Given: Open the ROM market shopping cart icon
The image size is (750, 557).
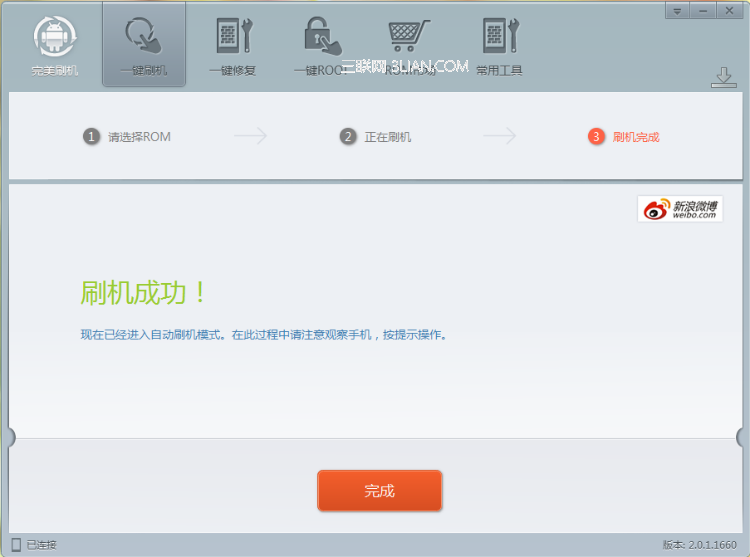Looking at the screenshot, I should (409, 35).
